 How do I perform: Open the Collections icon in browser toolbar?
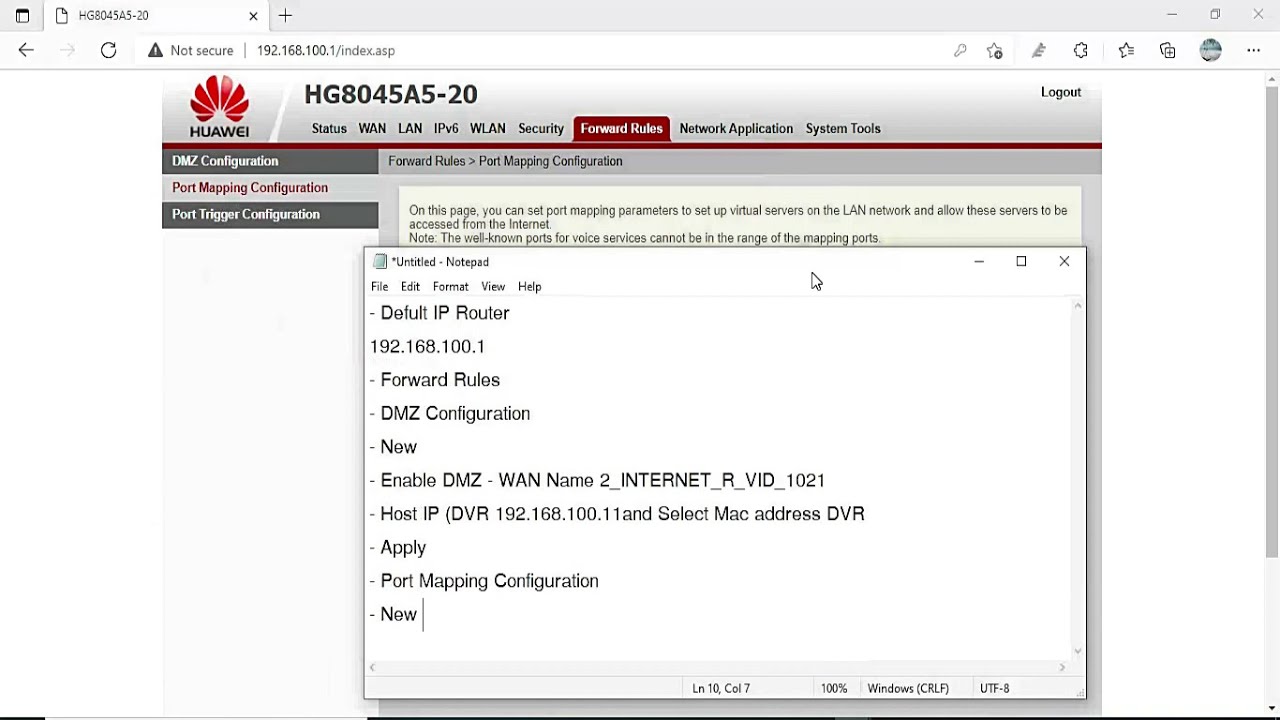coord(1168,50)
